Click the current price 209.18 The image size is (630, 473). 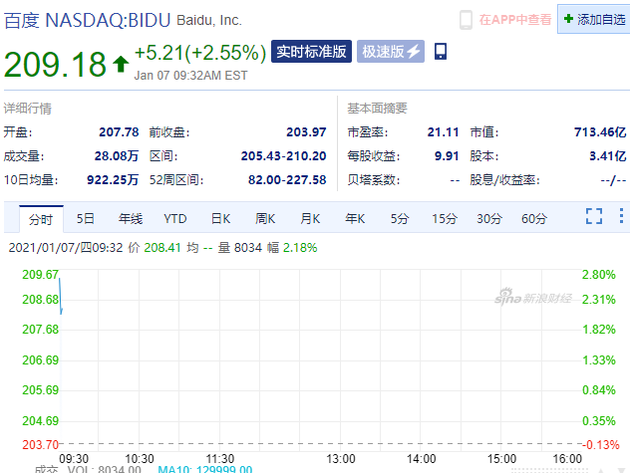pyautogui.click(x=55, y=64)
